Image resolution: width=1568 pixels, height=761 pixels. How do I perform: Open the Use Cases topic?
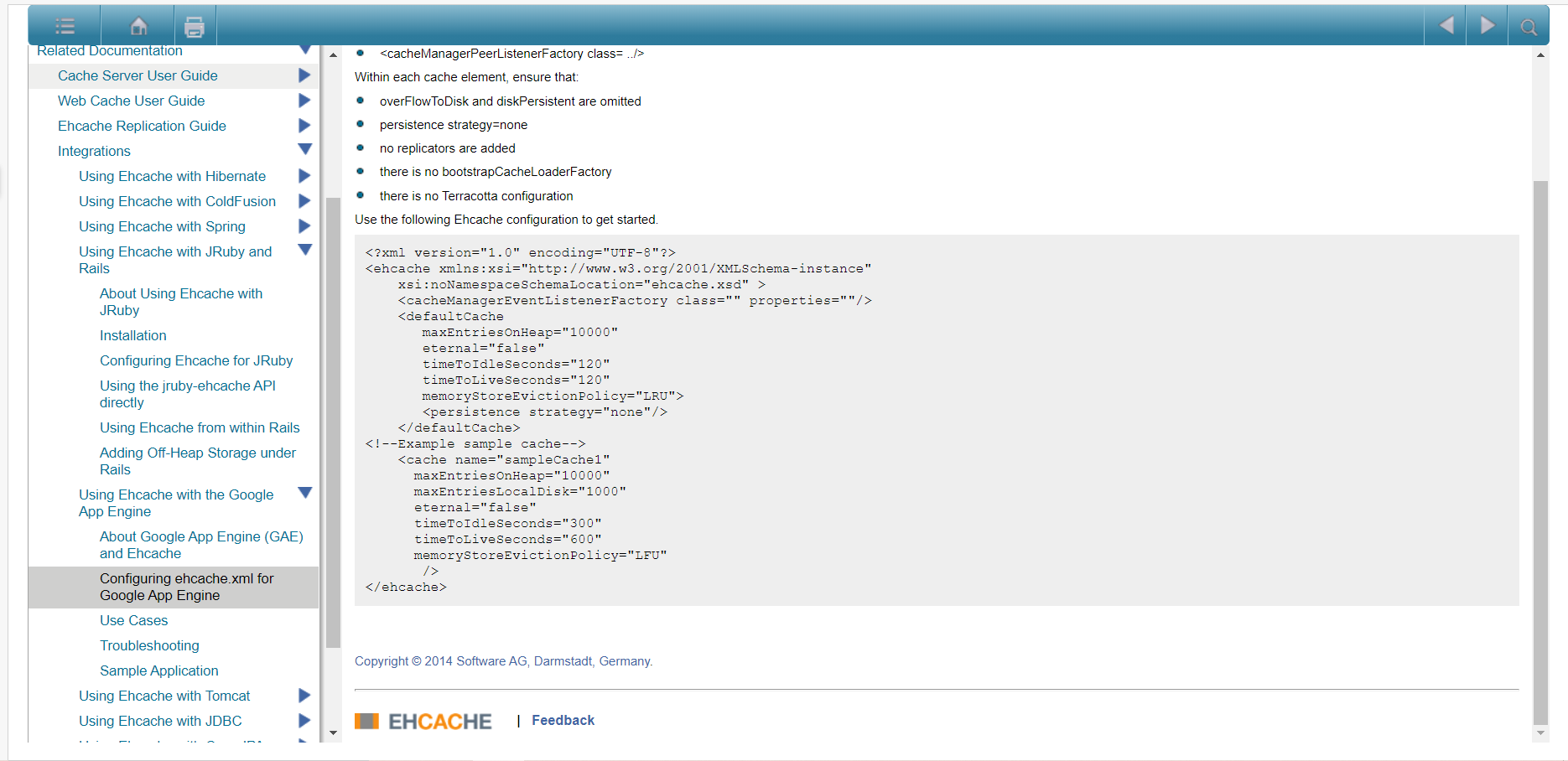point(133,620)
